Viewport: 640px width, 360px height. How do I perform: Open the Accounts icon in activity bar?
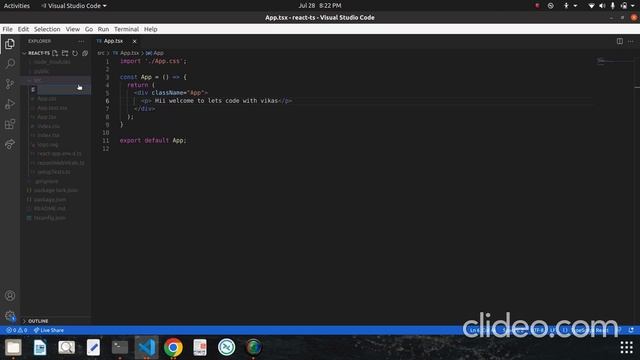(x=10, y=296)
